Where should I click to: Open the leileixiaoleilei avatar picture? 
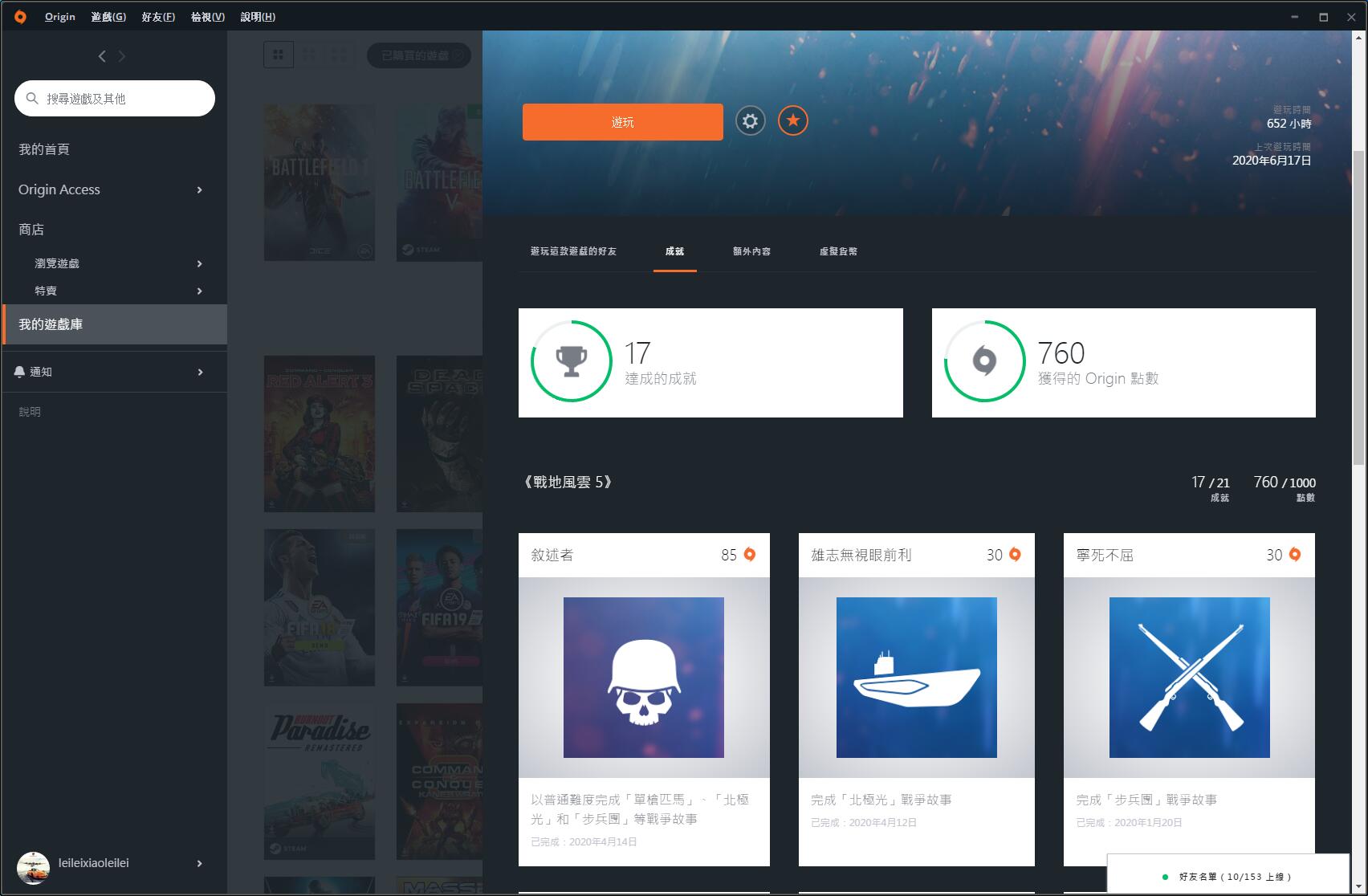point(33,867)
